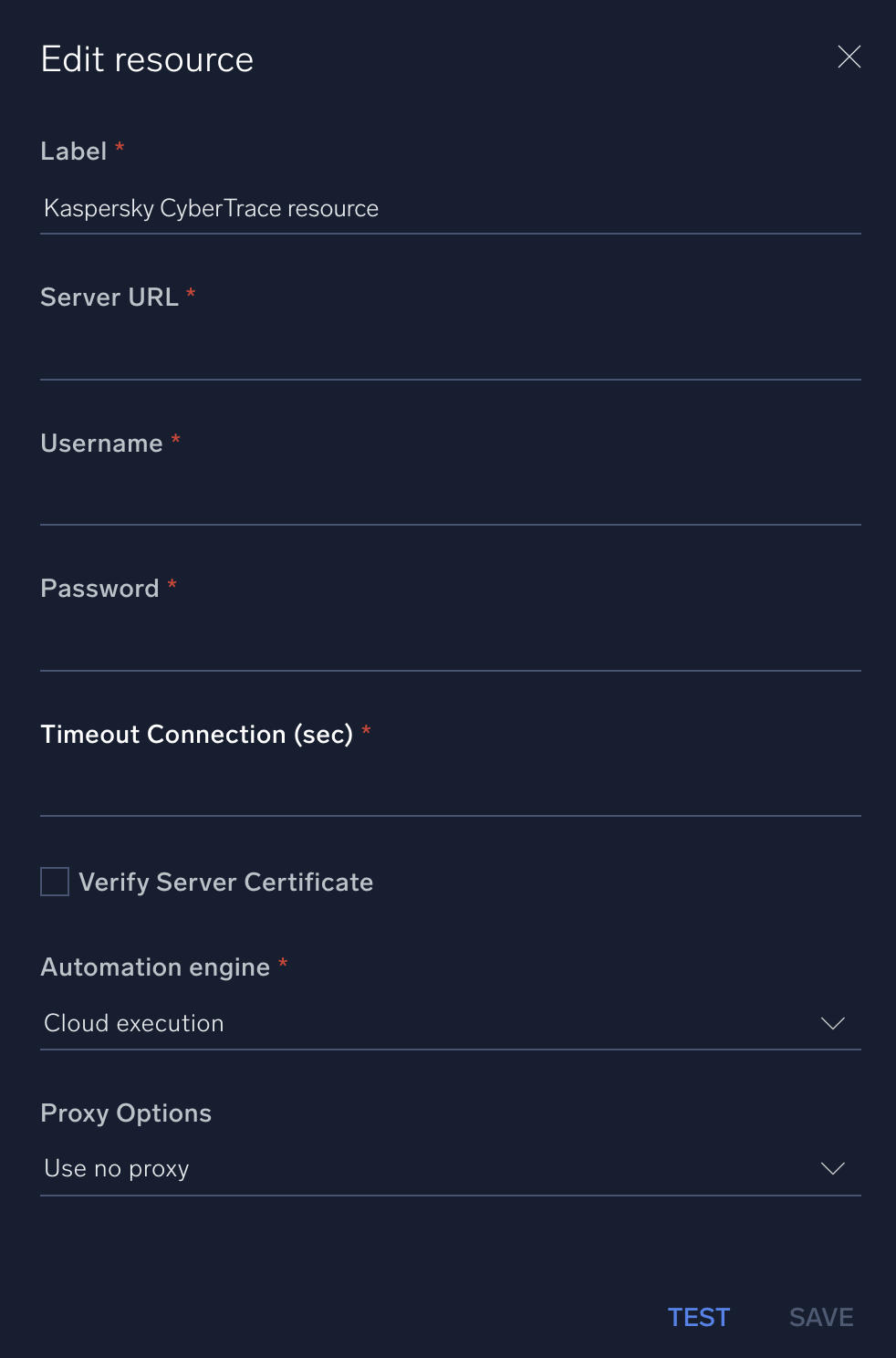Expand the Cloud execution selector chevron
The image size is (896, 1358).
(x=832, y=1023)
